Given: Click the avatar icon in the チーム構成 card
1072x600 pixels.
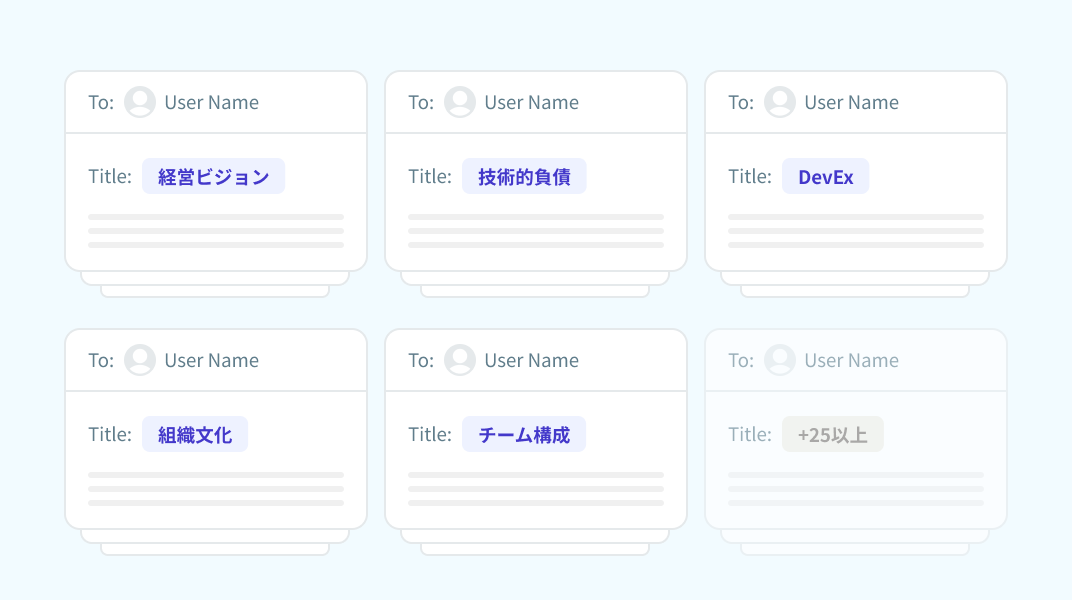Looking at the screenshot, I should pyautogui.click(x=459, y=359).
